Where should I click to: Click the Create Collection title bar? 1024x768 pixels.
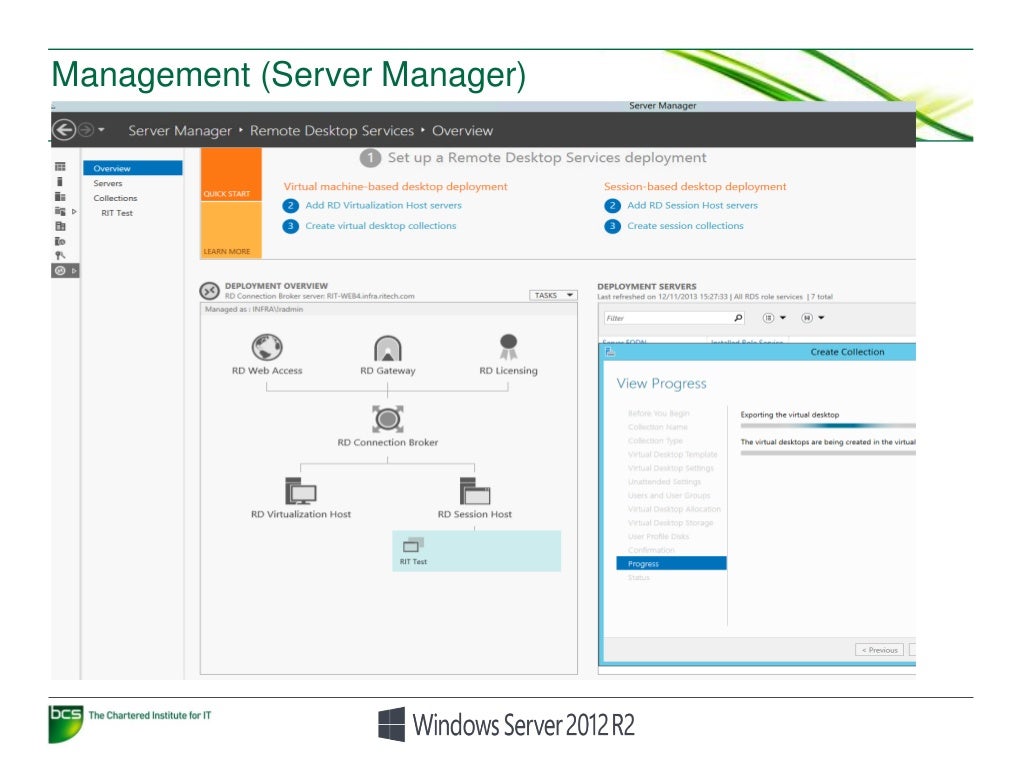coord(758,352)
